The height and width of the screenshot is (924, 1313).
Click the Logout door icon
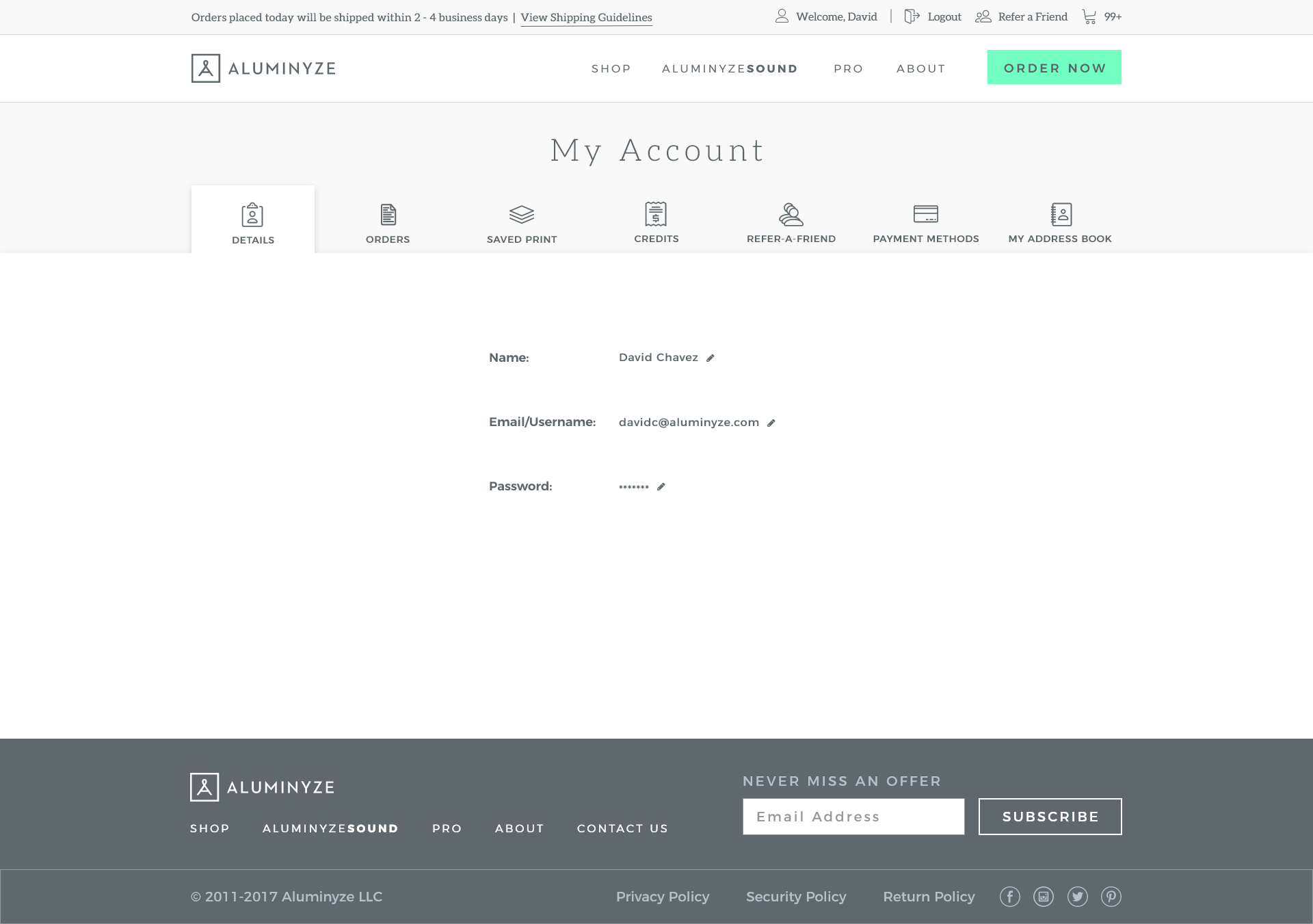tap(912, 16)
